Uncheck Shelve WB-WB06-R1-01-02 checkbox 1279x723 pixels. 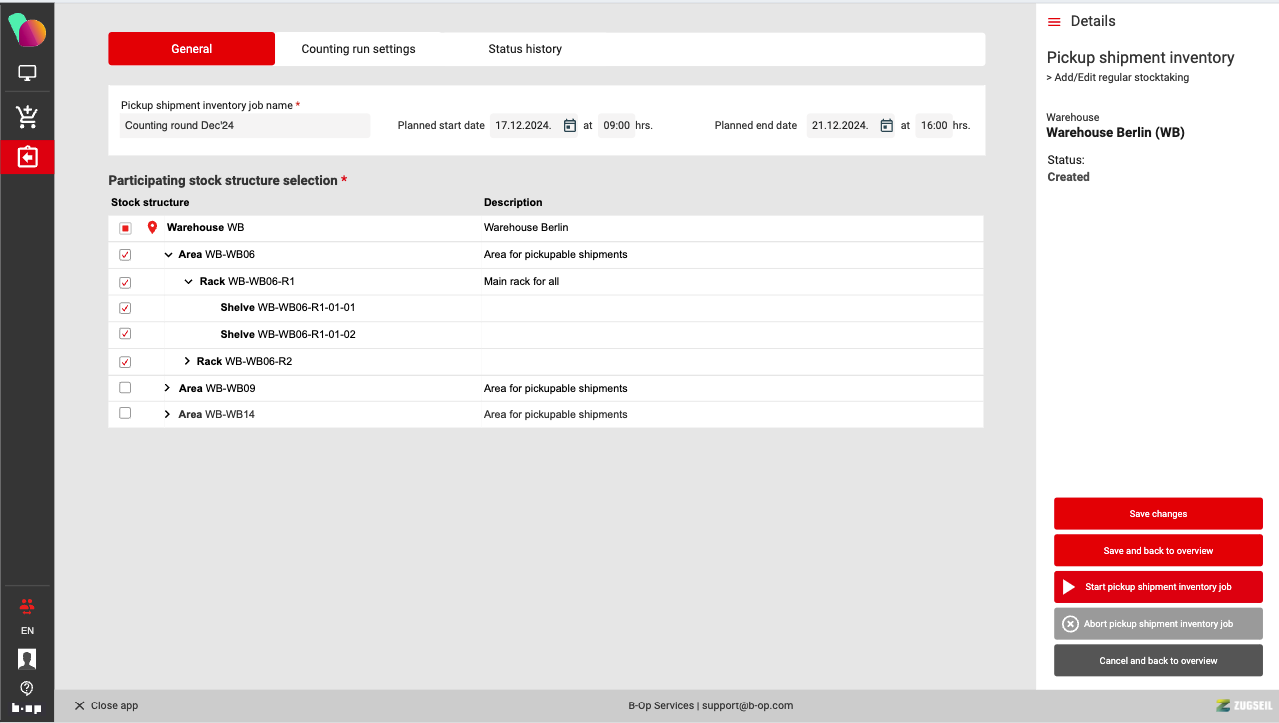pyautogui.click(x=125, y=334)
